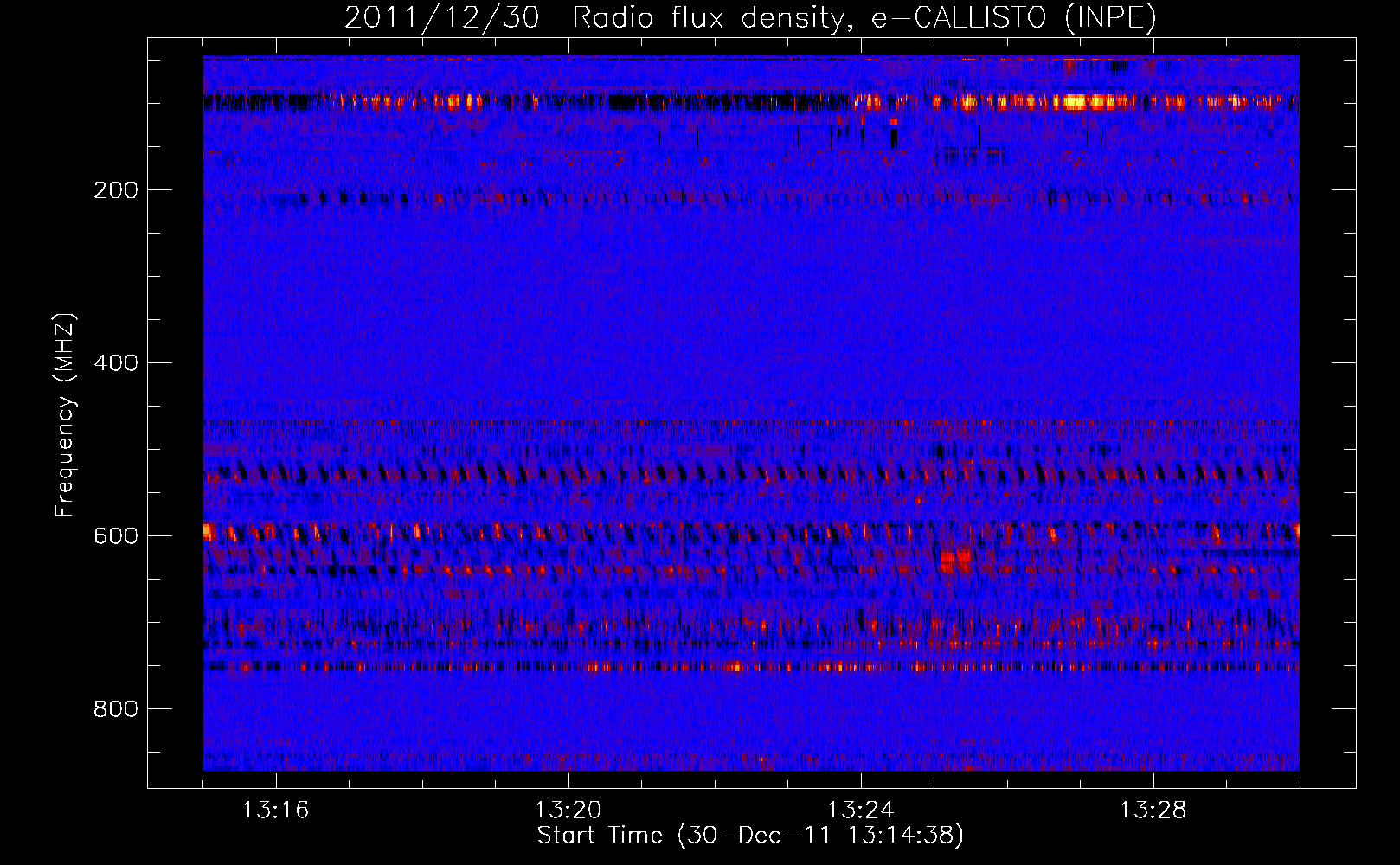Click the 13:20 time tick label
1400x865 pixels.
(568, 811)
